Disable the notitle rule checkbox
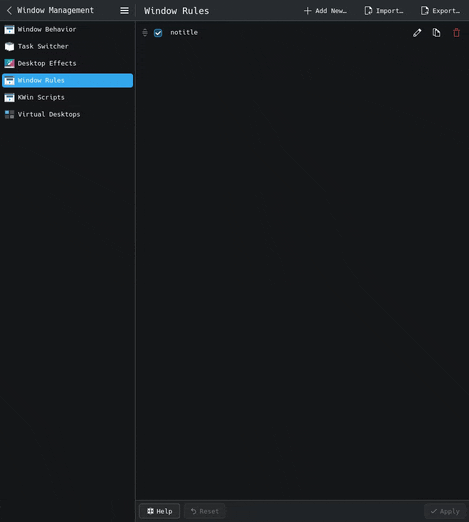Screen dimensions: 469x522 pos(158,33)
